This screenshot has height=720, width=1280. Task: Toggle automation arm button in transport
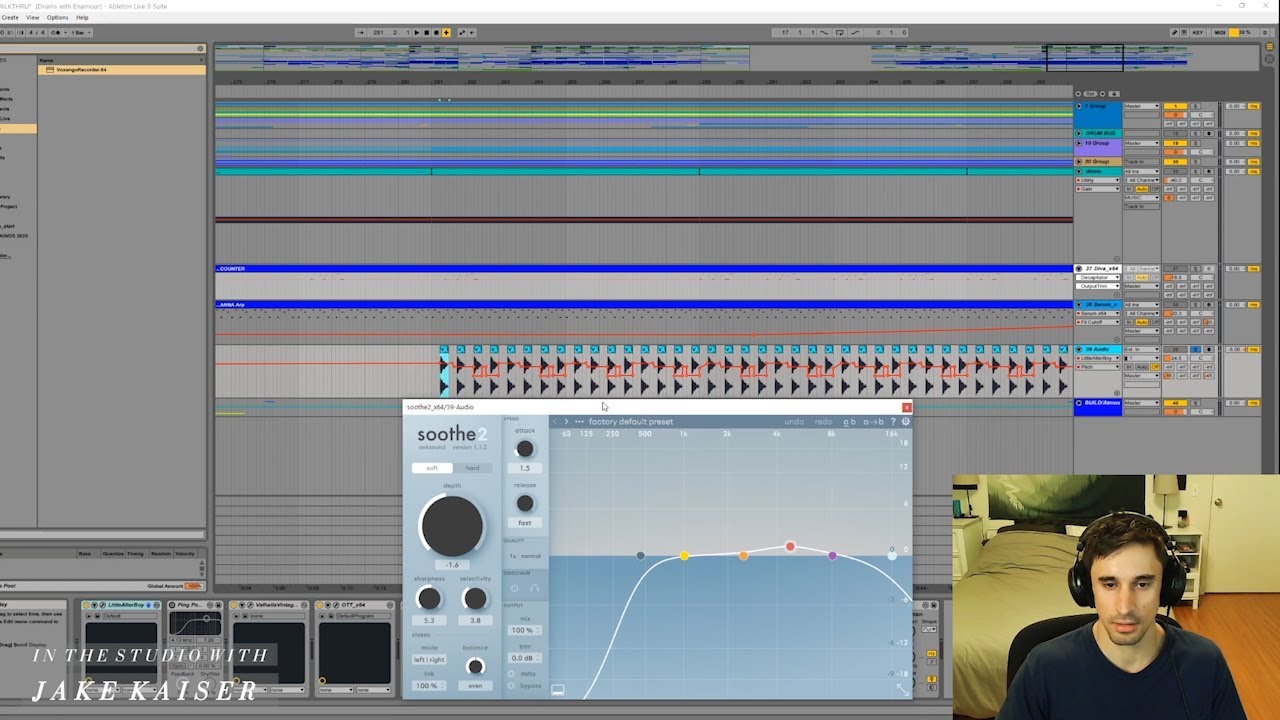tap(461, 32)
